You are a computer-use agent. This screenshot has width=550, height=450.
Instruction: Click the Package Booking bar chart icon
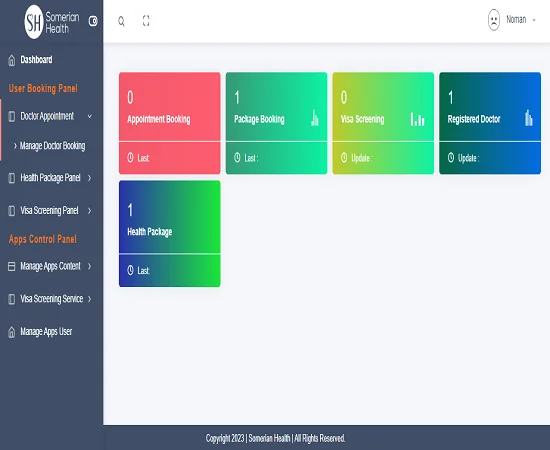point(315,118)
